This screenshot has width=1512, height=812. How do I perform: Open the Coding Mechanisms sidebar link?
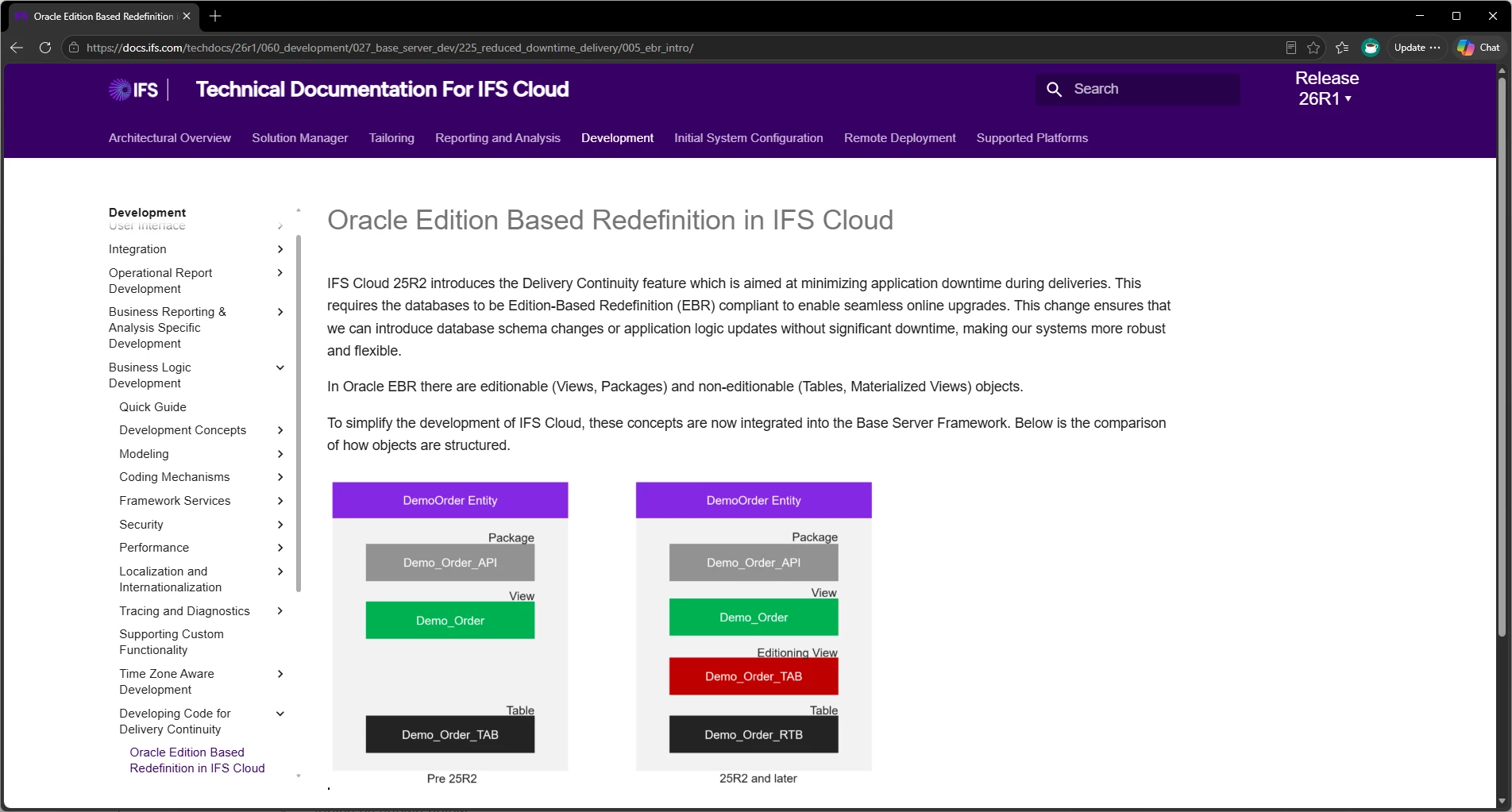click(x=174, y=477)
